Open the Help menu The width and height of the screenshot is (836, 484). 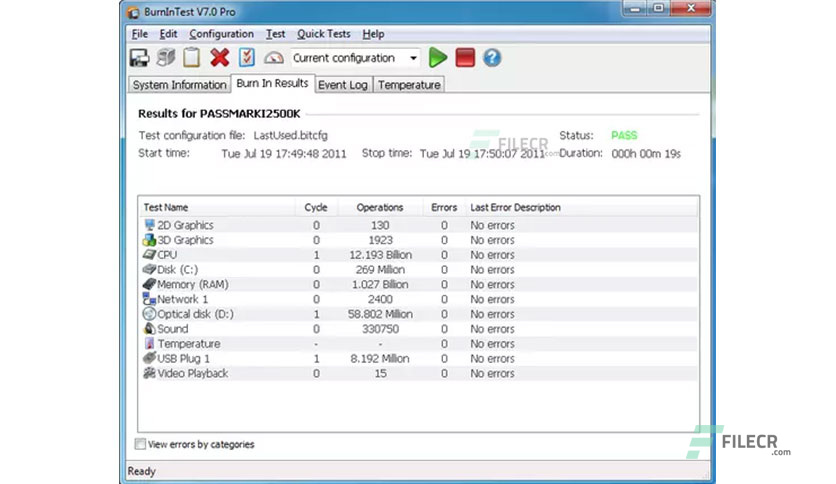point(373,34)
